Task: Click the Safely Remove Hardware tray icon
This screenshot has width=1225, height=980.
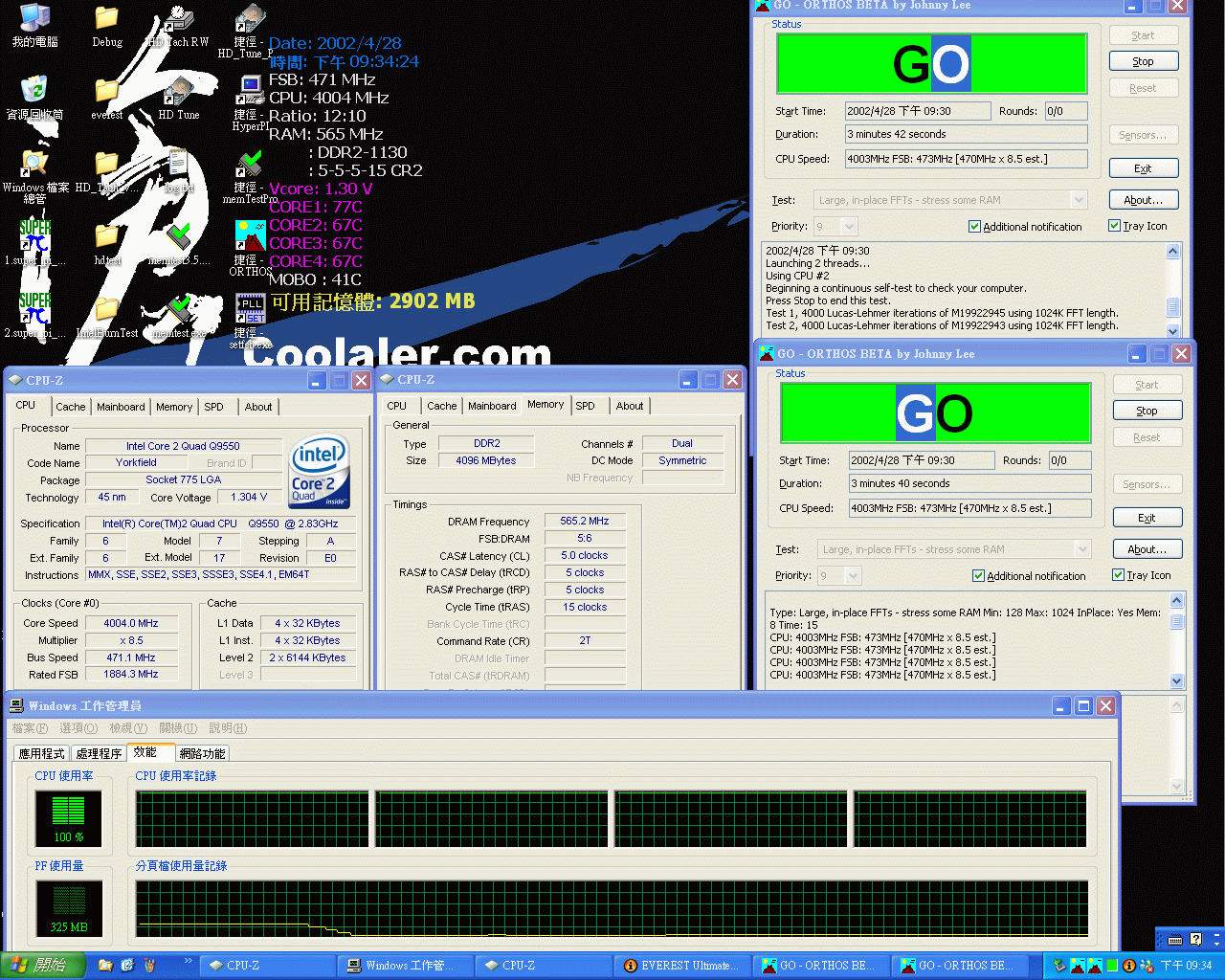Action: [x=1059, y=966]
